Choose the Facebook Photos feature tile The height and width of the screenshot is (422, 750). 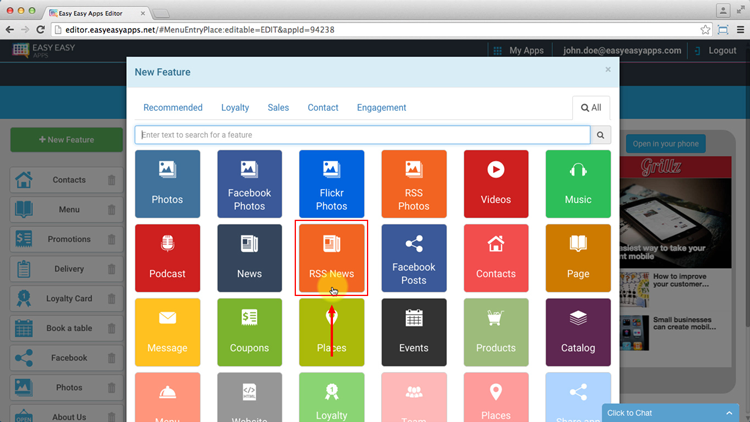tap(250, 184)
